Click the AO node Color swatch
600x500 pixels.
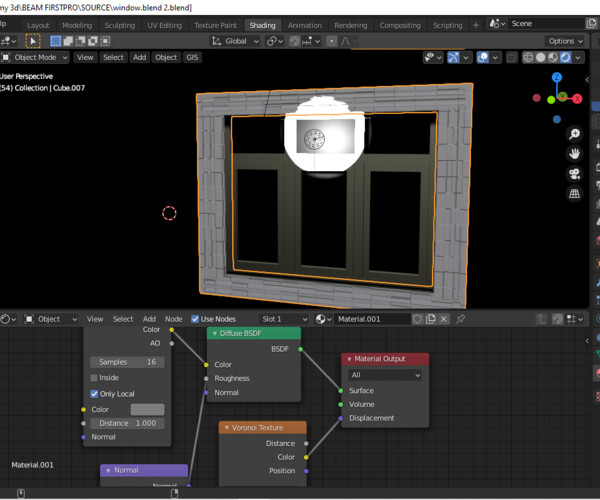(146, 410)
